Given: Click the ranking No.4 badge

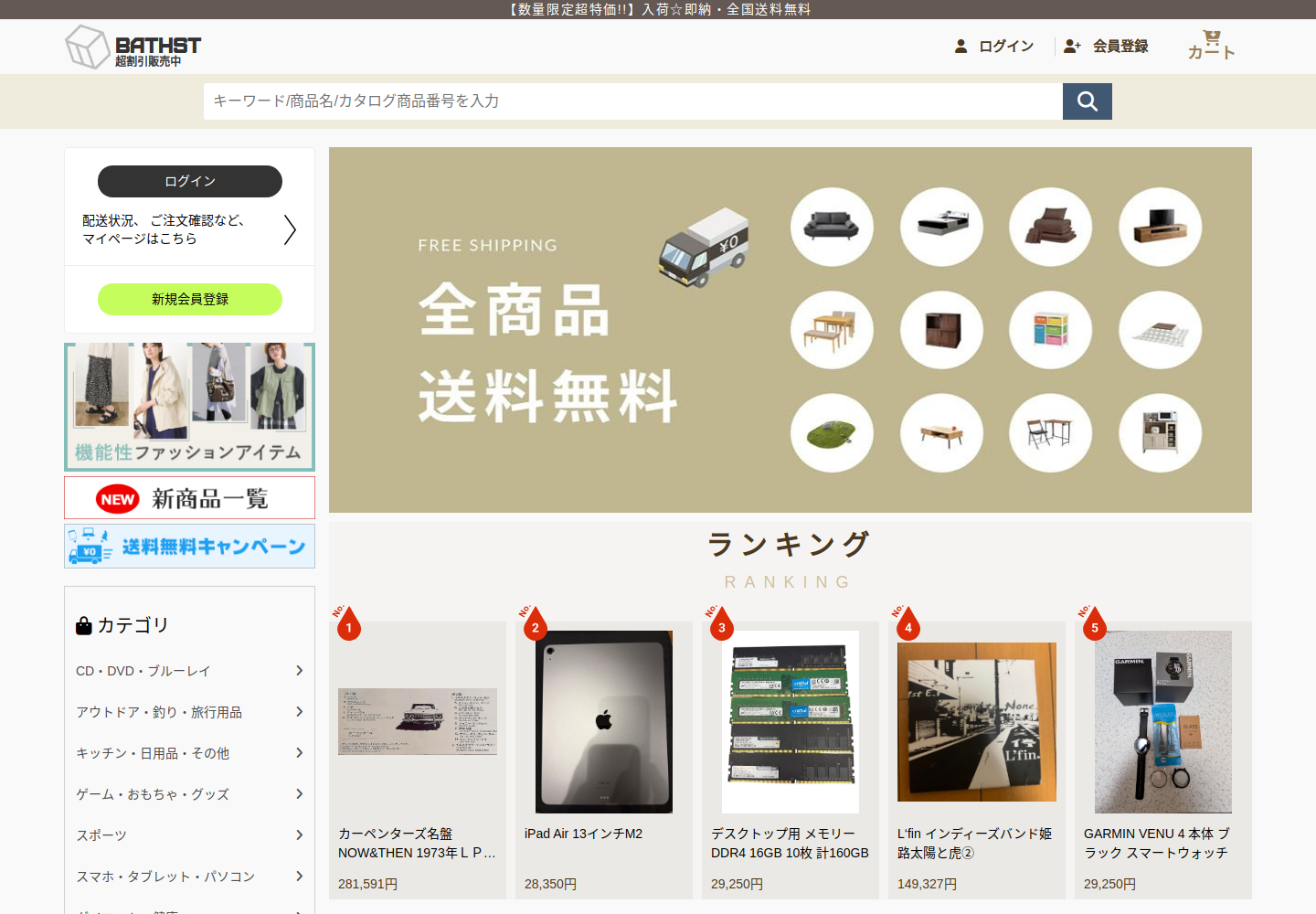Looking at the screenshot, I should (x=907, y=623).
